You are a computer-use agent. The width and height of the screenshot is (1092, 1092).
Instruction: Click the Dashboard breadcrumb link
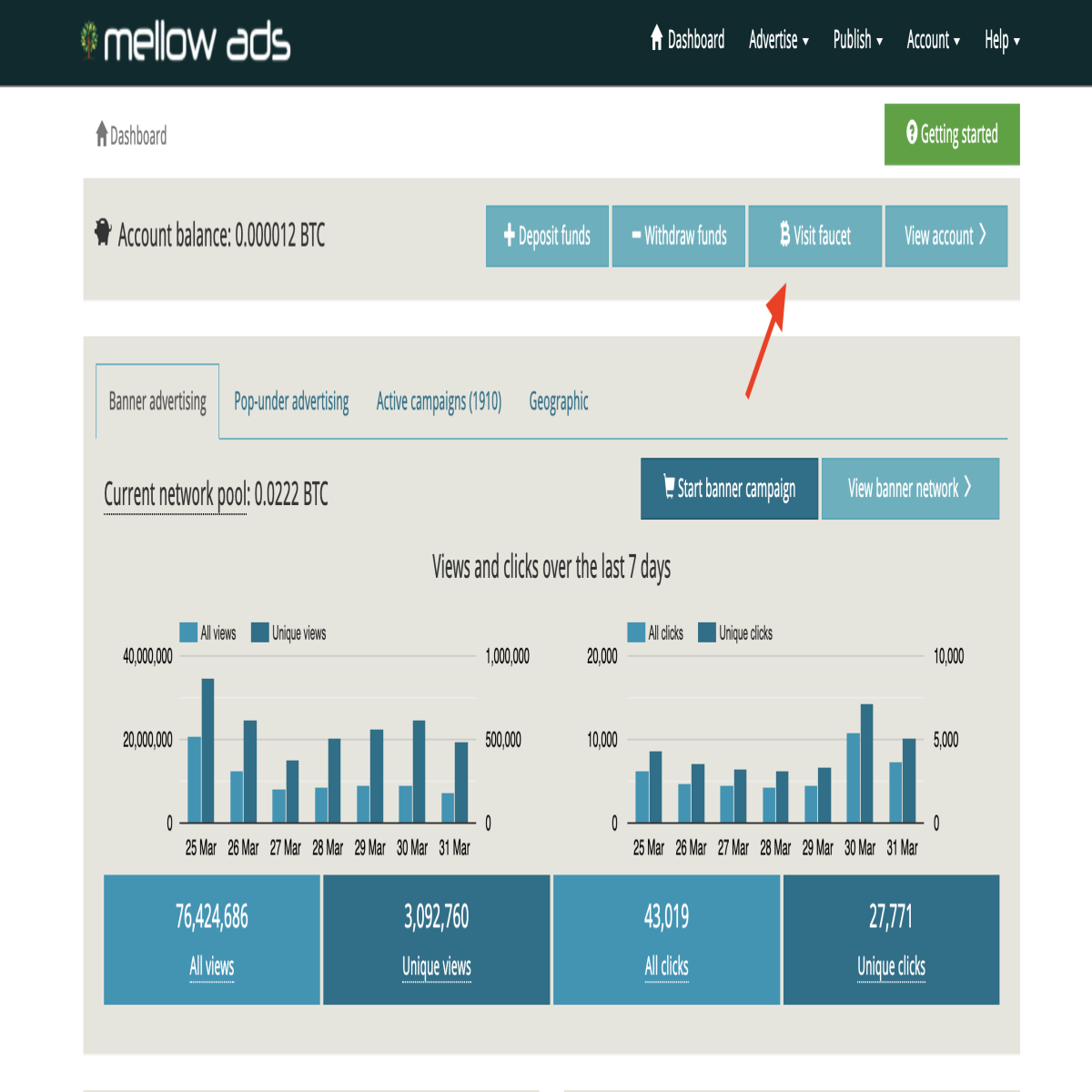pyautogui.click(x=132, y=136)
